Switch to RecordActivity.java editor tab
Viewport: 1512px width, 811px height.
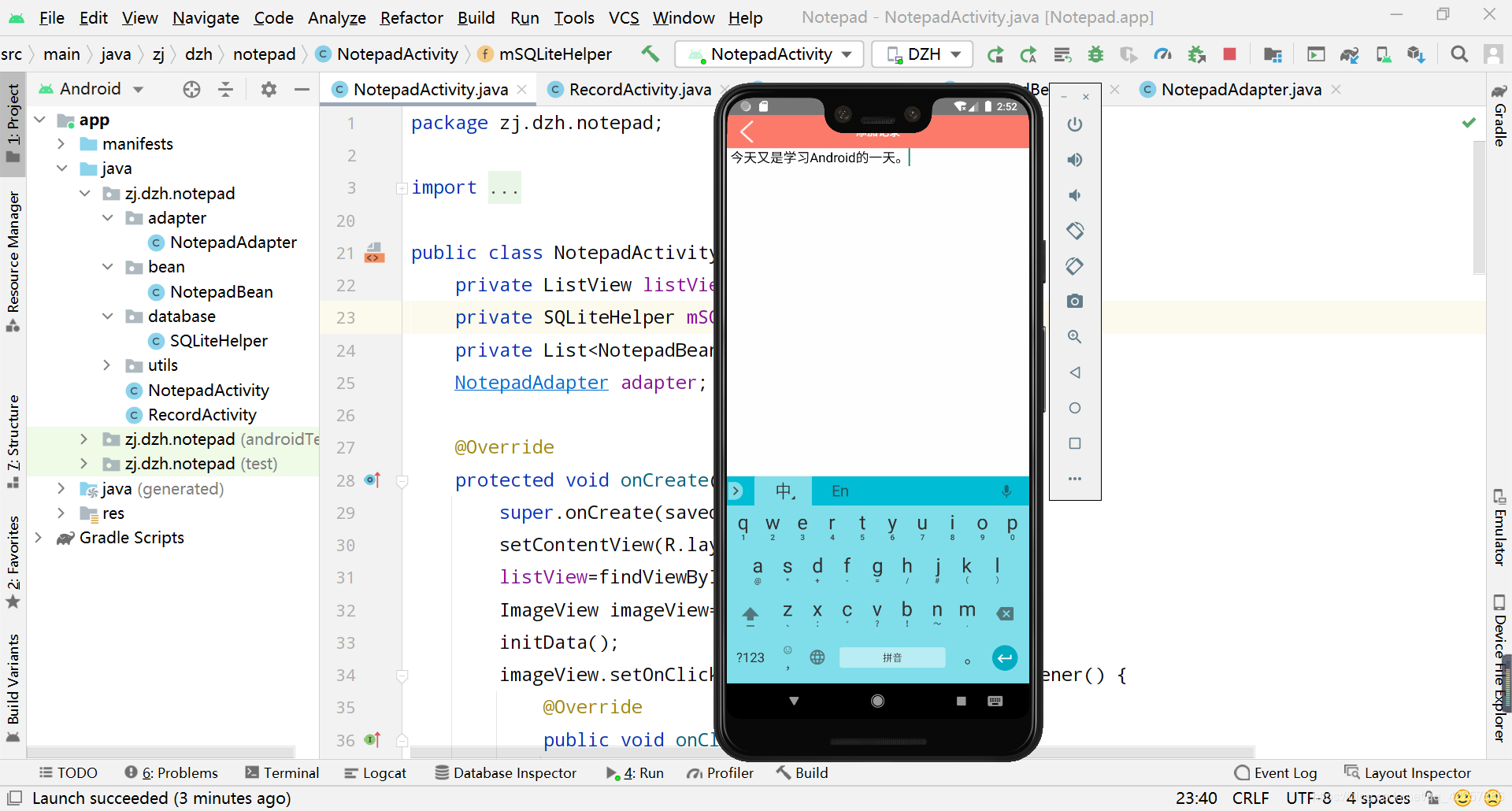click(639, 90)
